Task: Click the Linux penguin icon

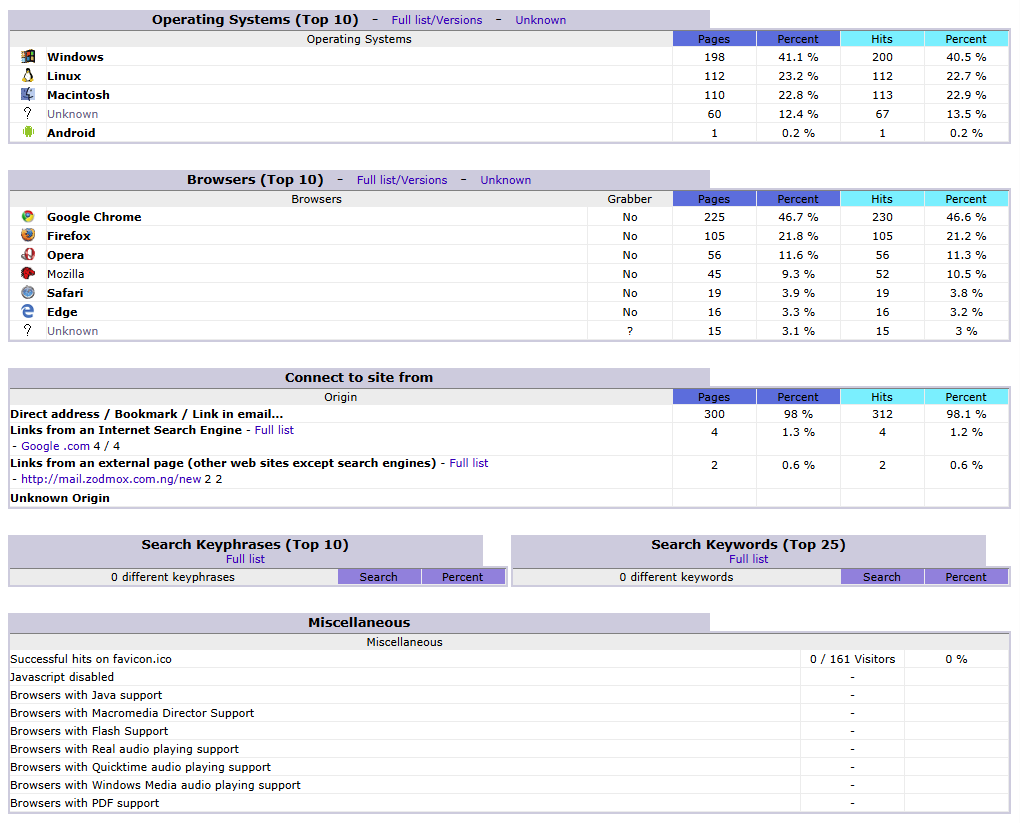Action: click(28, 76)
